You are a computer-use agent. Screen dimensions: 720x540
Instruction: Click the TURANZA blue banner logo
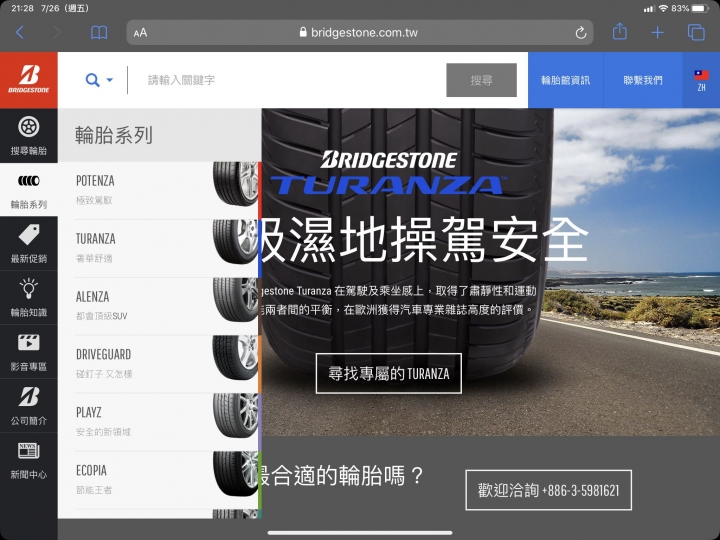point(388,185)
